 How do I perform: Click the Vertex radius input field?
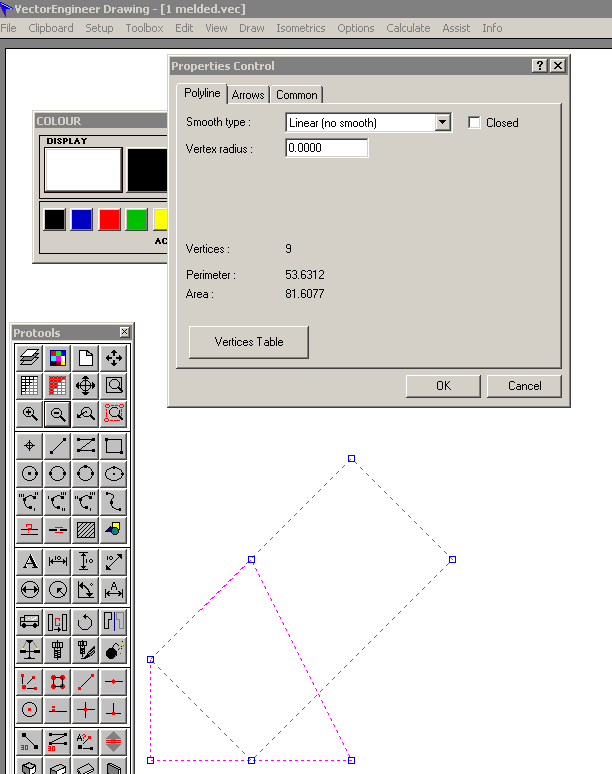[327, 148]
